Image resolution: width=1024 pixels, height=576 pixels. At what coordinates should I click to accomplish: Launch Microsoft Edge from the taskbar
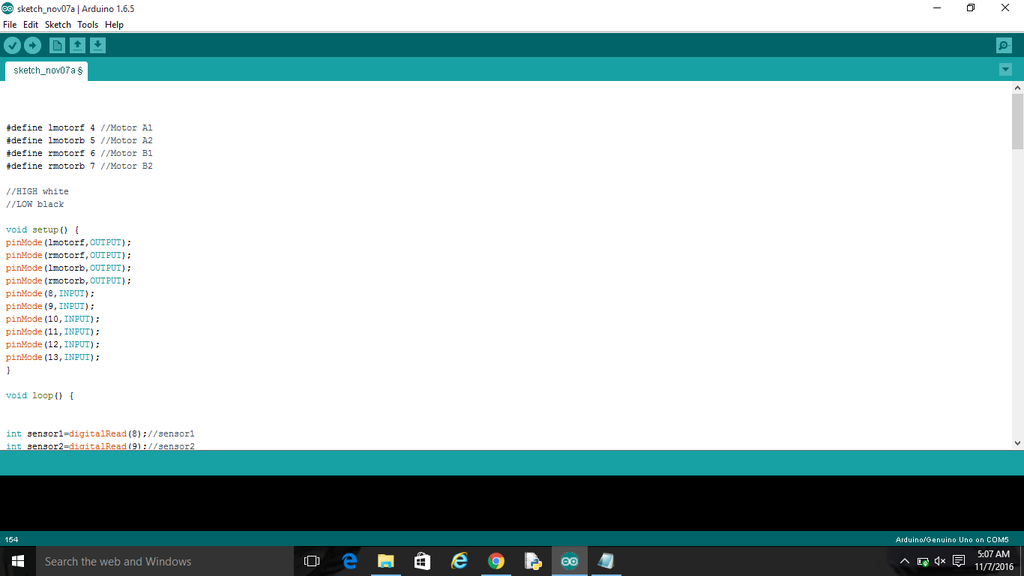(x=349, y=561)
